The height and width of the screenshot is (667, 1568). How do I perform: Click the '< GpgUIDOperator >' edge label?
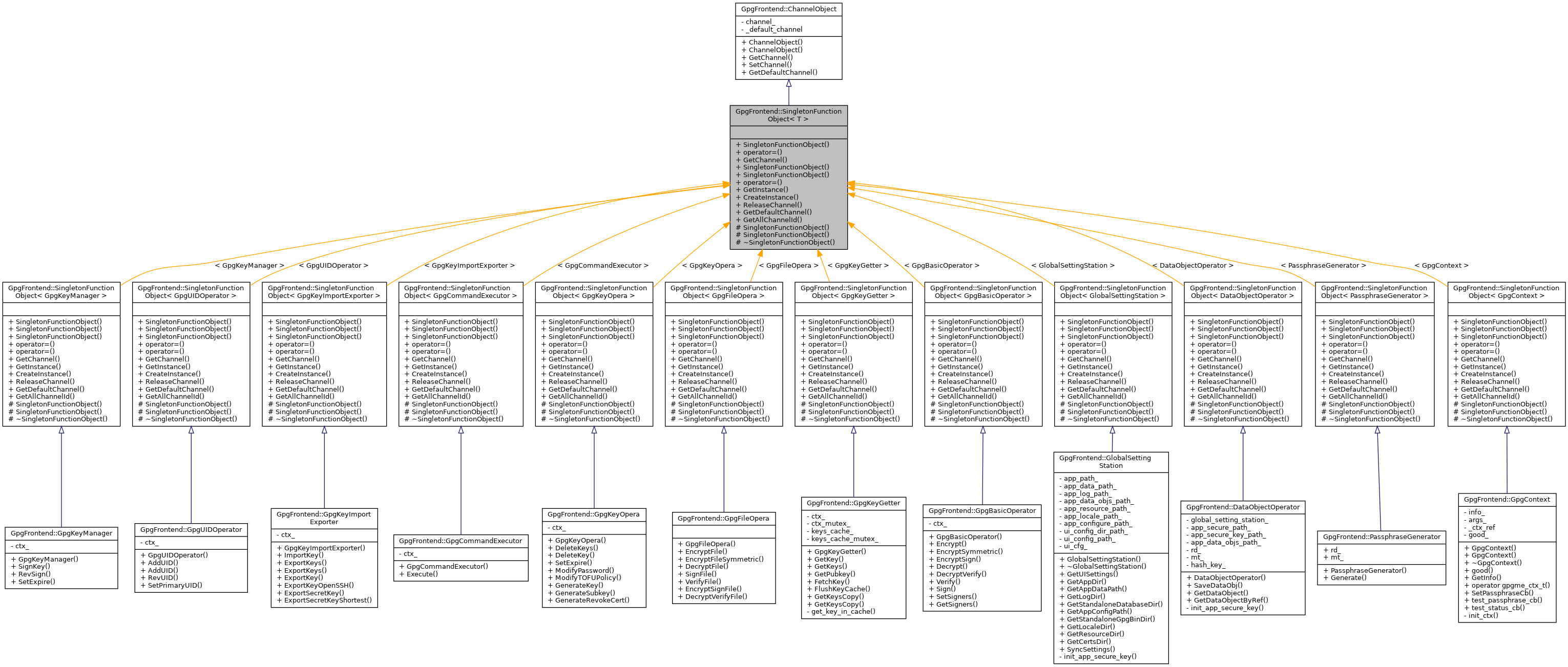pyautogui.click(x=333, y=266)
